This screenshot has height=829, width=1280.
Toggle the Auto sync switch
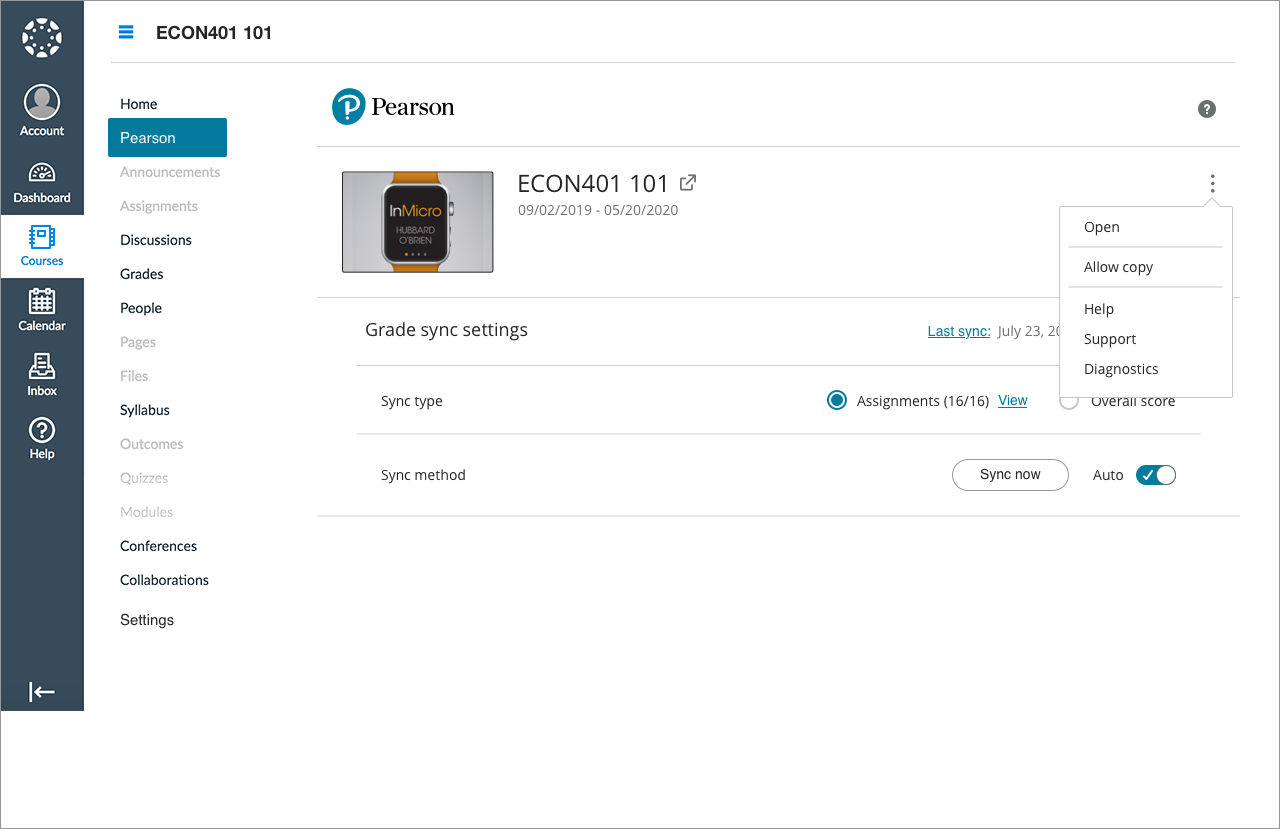point(1156,475)
